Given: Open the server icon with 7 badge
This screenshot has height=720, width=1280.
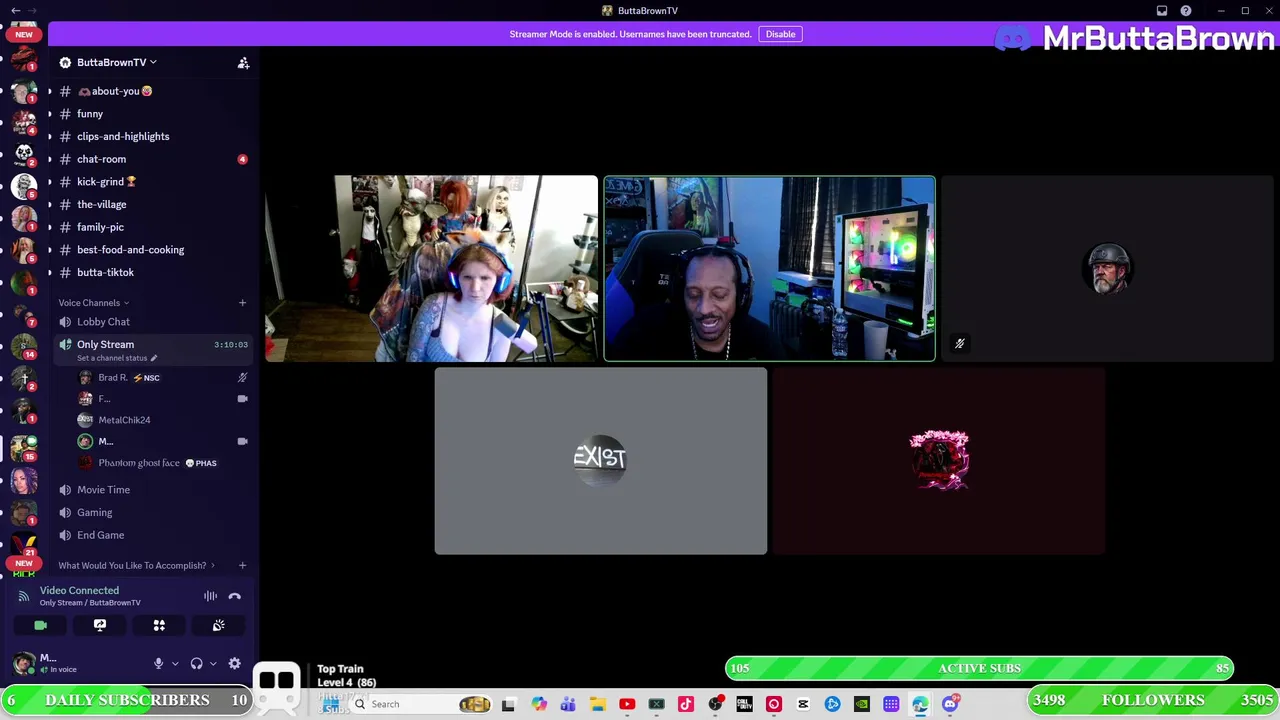Looking at the screenshot, I should [24, 314].
